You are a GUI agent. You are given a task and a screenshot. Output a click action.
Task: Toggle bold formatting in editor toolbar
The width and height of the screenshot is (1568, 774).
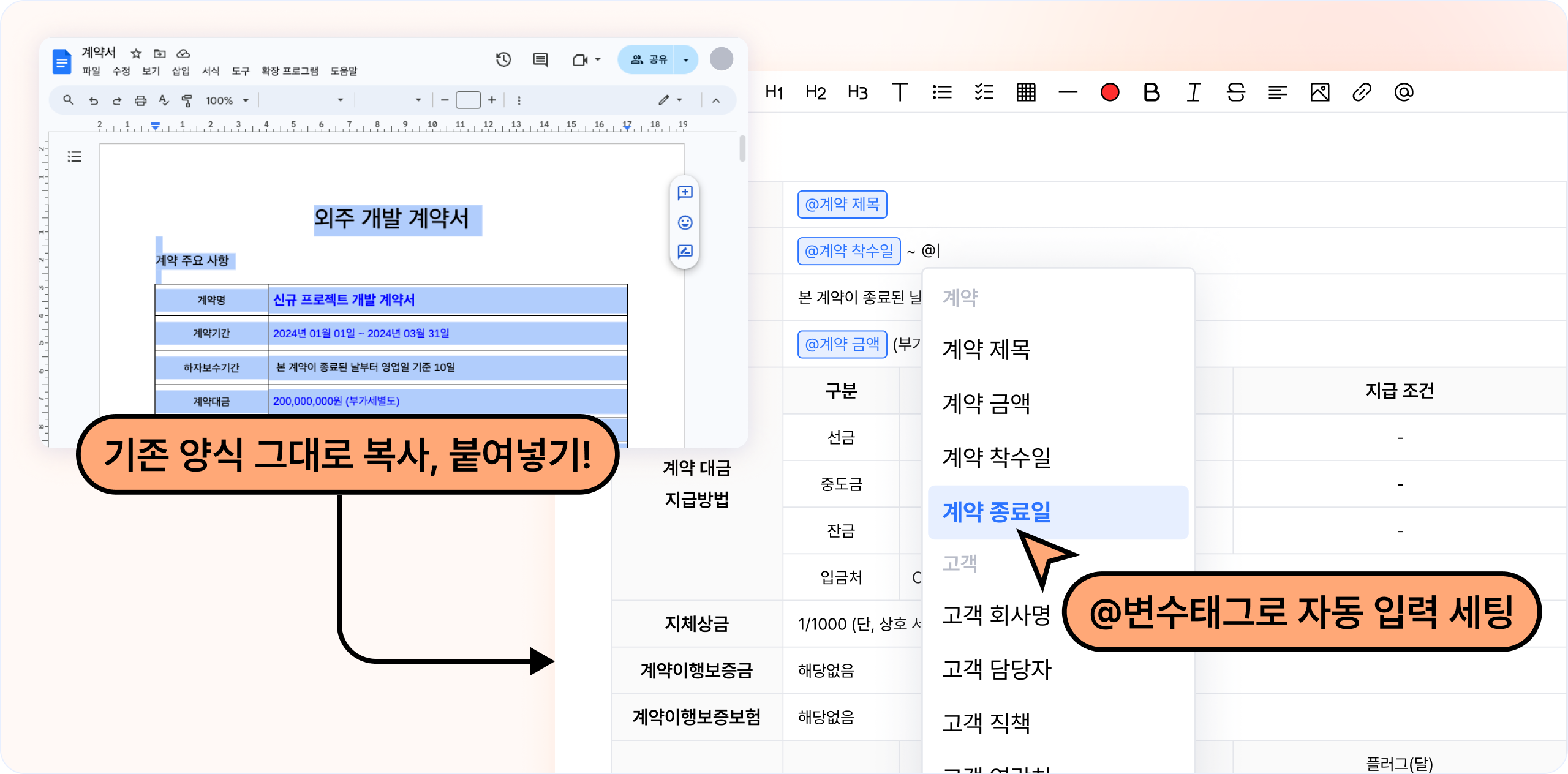[x=1151, y=92]
